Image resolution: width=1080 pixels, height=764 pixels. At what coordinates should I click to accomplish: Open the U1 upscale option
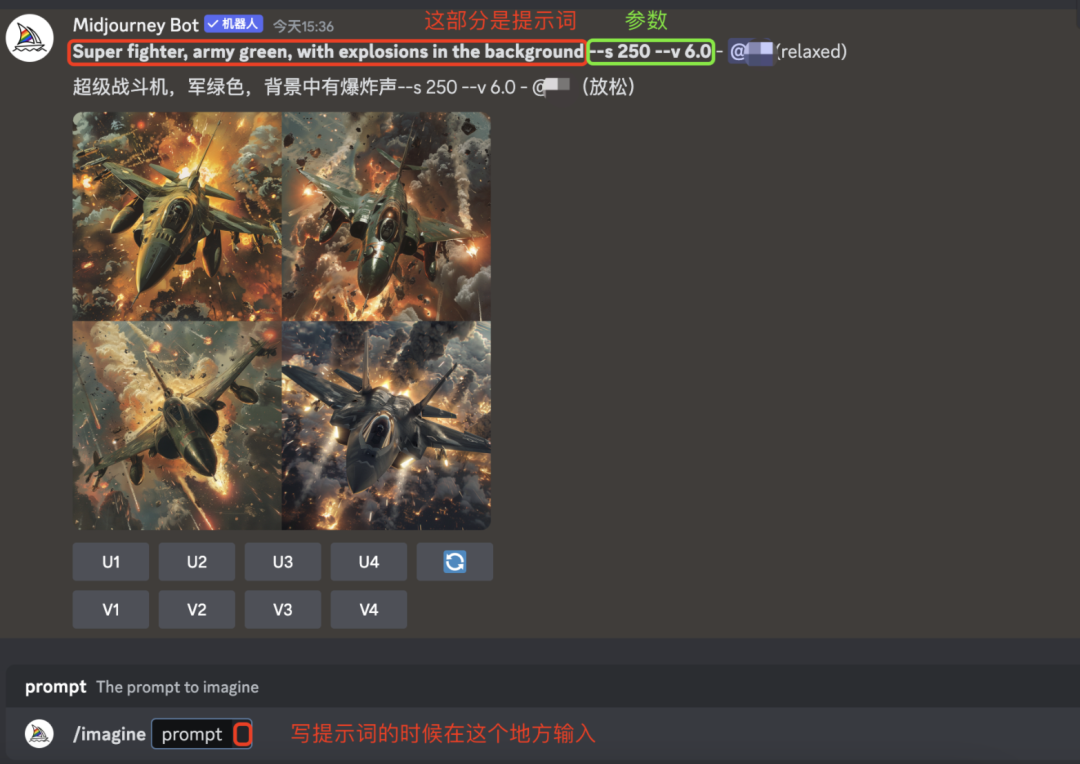[110, 561]
